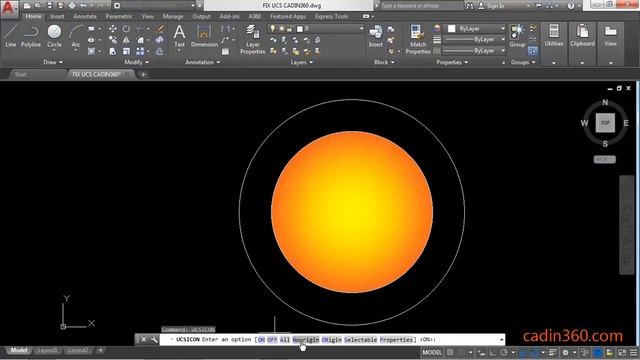The height and width of the screenshot is (360, 640).
Task: Activate the Stretch tool
Action: (113, 51)
